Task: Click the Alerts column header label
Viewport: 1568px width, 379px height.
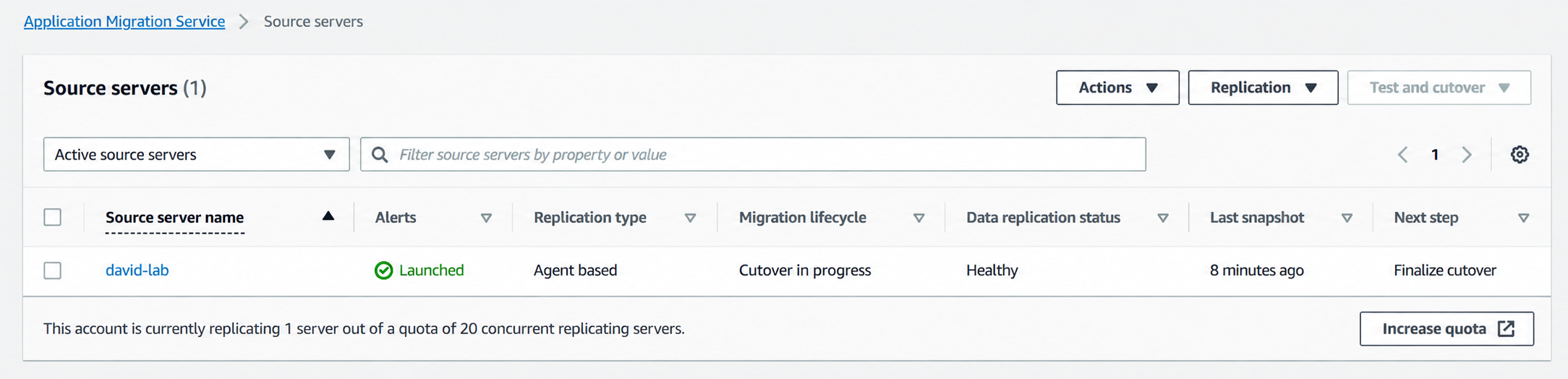Action: click(396, 218)
